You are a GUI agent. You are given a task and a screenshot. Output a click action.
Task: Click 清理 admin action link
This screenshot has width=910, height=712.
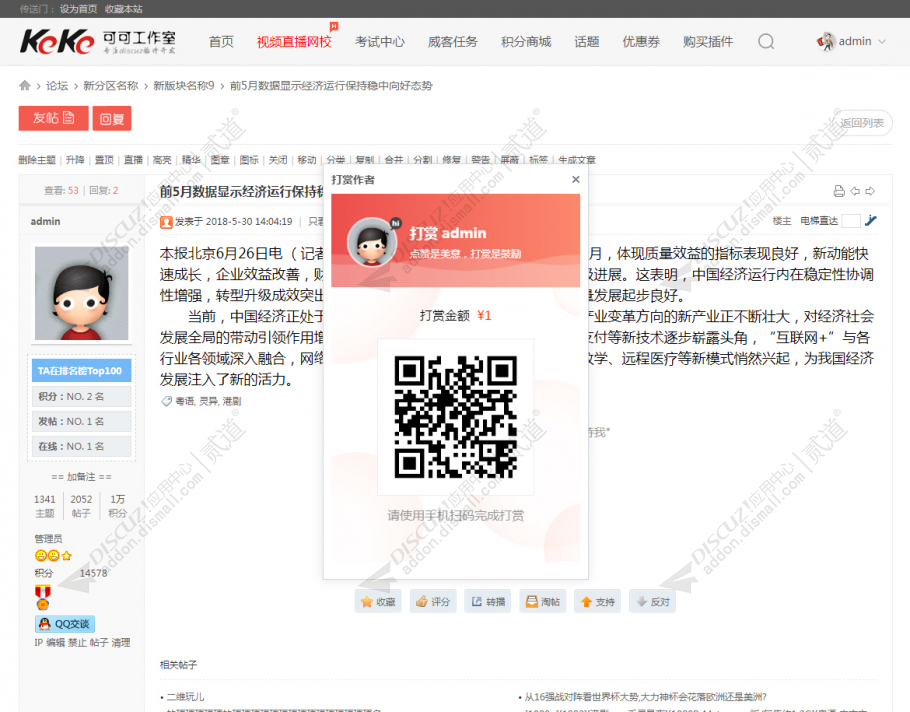(121, 643)
